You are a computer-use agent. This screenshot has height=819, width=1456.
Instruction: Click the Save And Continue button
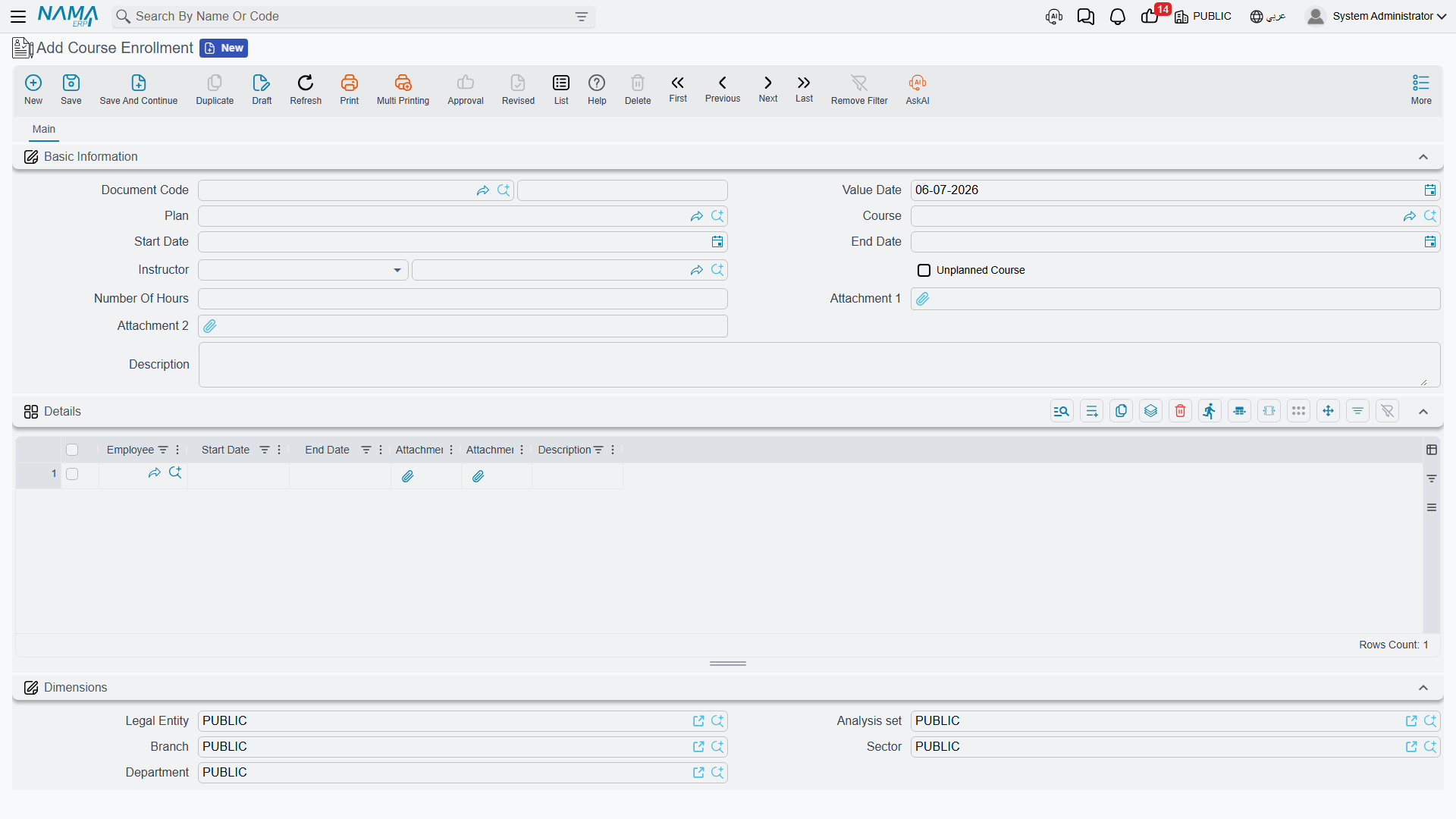pos(139,89)
